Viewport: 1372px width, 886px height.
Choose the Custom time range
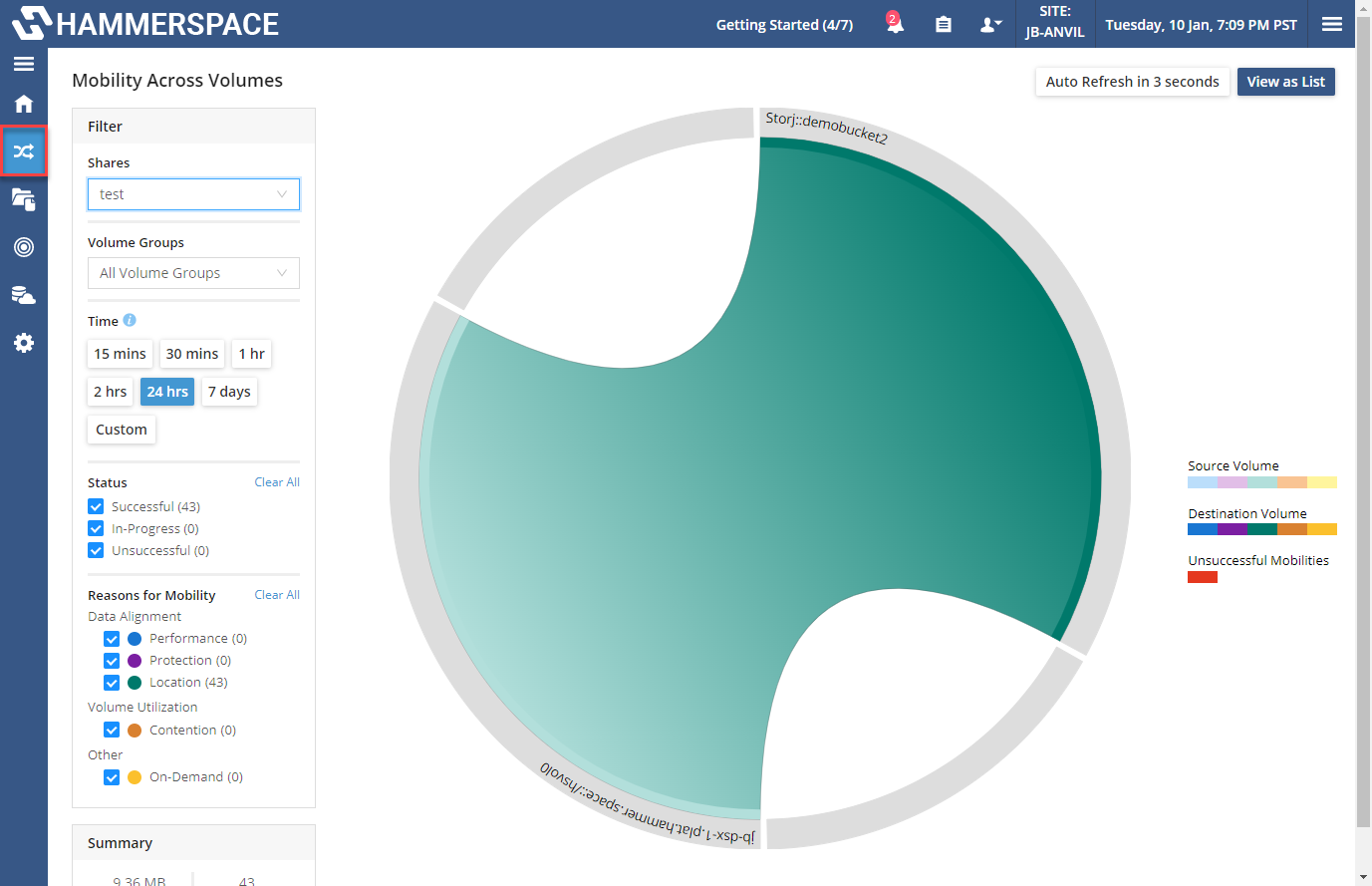click(x=122, y=430)
